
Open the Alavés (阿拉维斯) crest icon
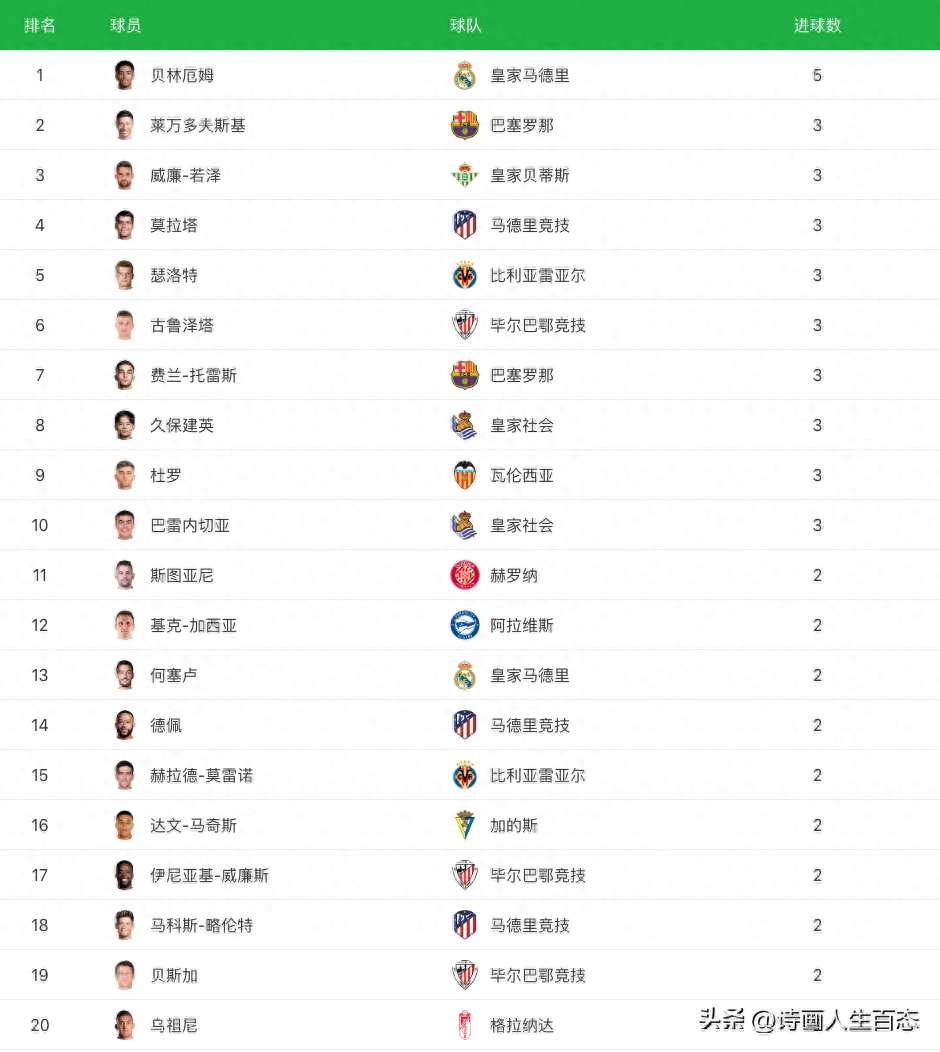point(465,625)
